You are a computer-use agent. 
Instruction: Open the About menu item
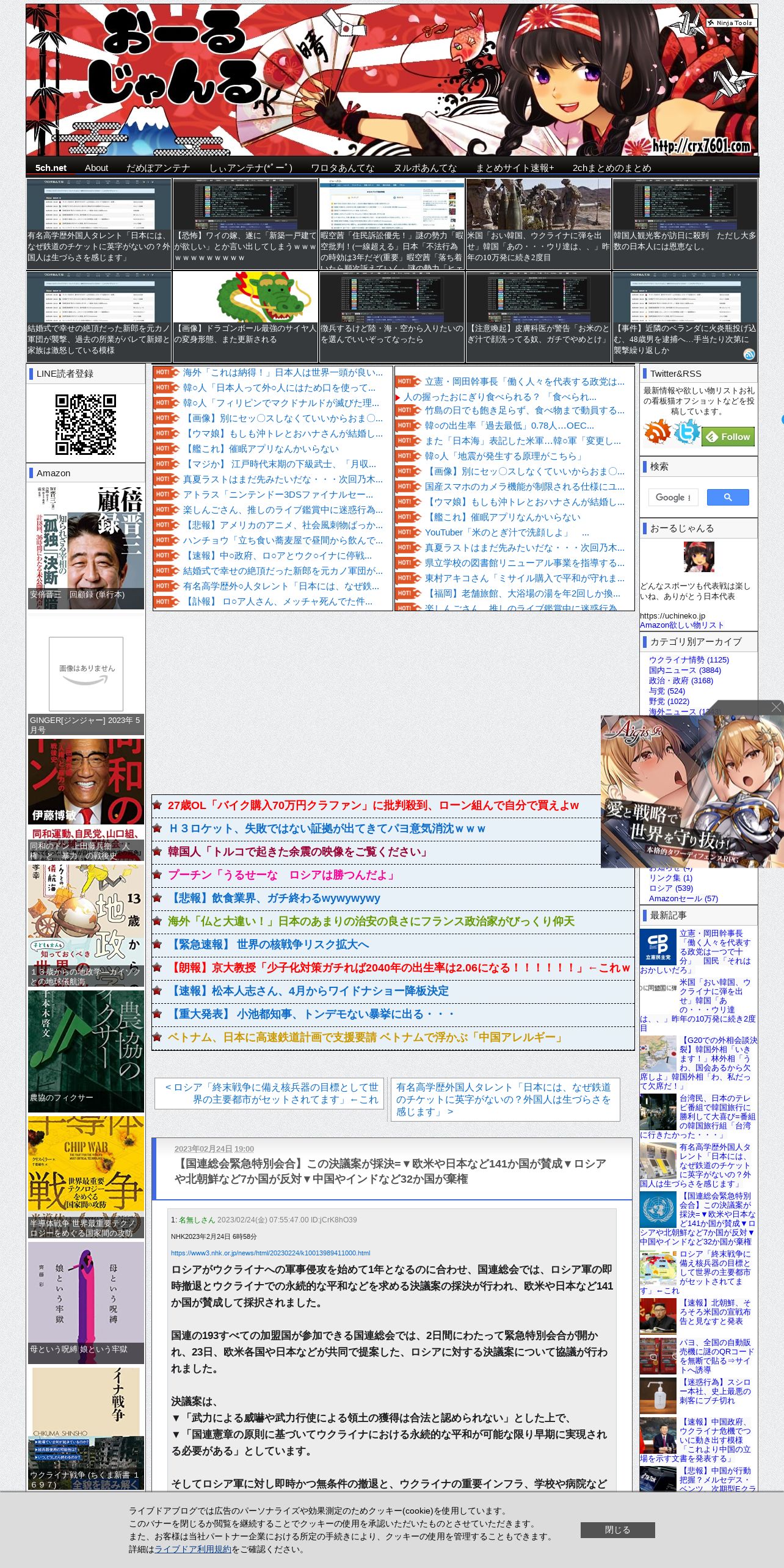coord(96,168)
